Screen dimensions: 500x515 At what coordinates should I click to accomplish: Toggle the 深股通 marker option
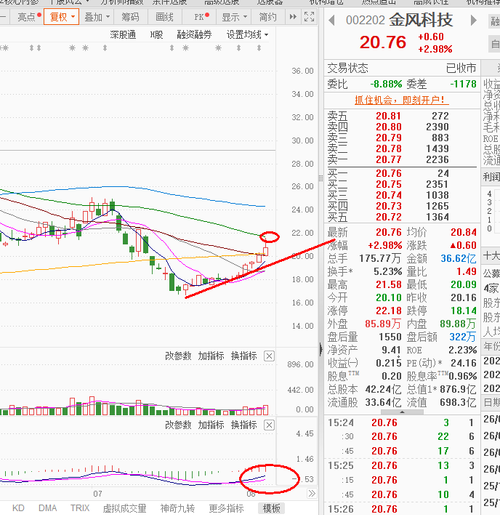tap(123, 35)
